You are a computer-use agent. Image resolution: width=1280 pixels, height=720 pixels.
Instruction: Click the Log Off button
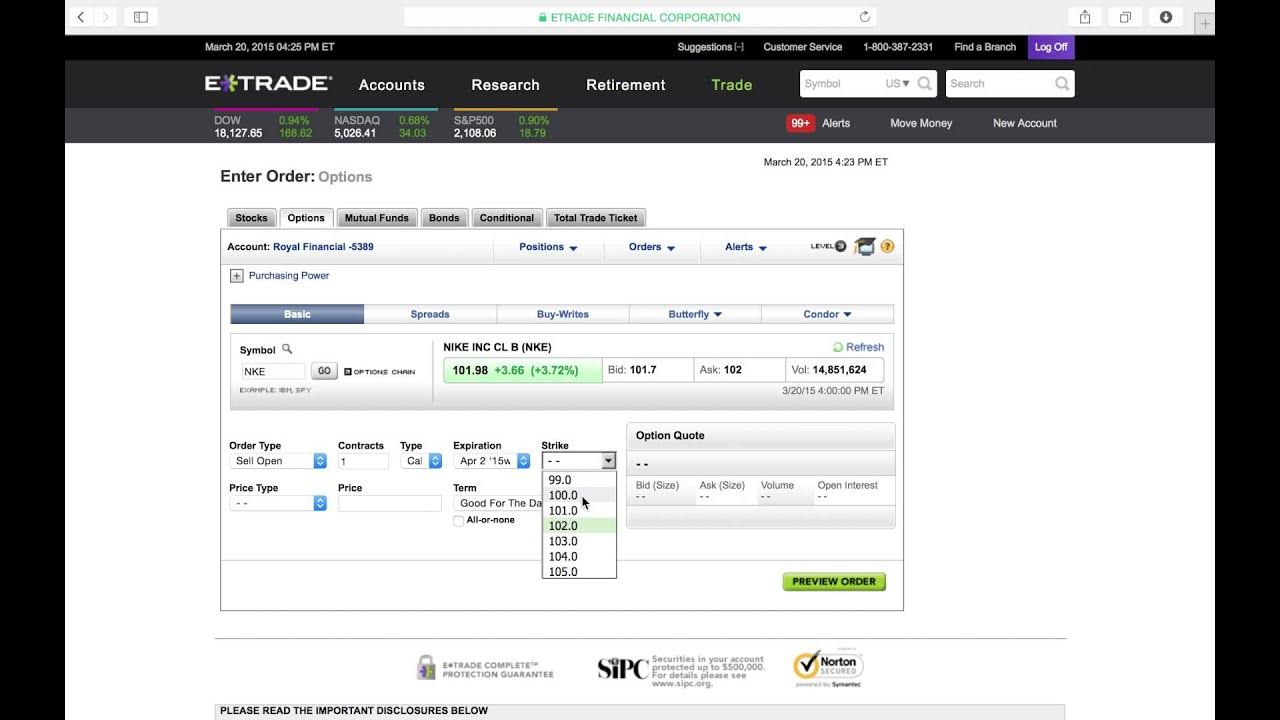1051,47
